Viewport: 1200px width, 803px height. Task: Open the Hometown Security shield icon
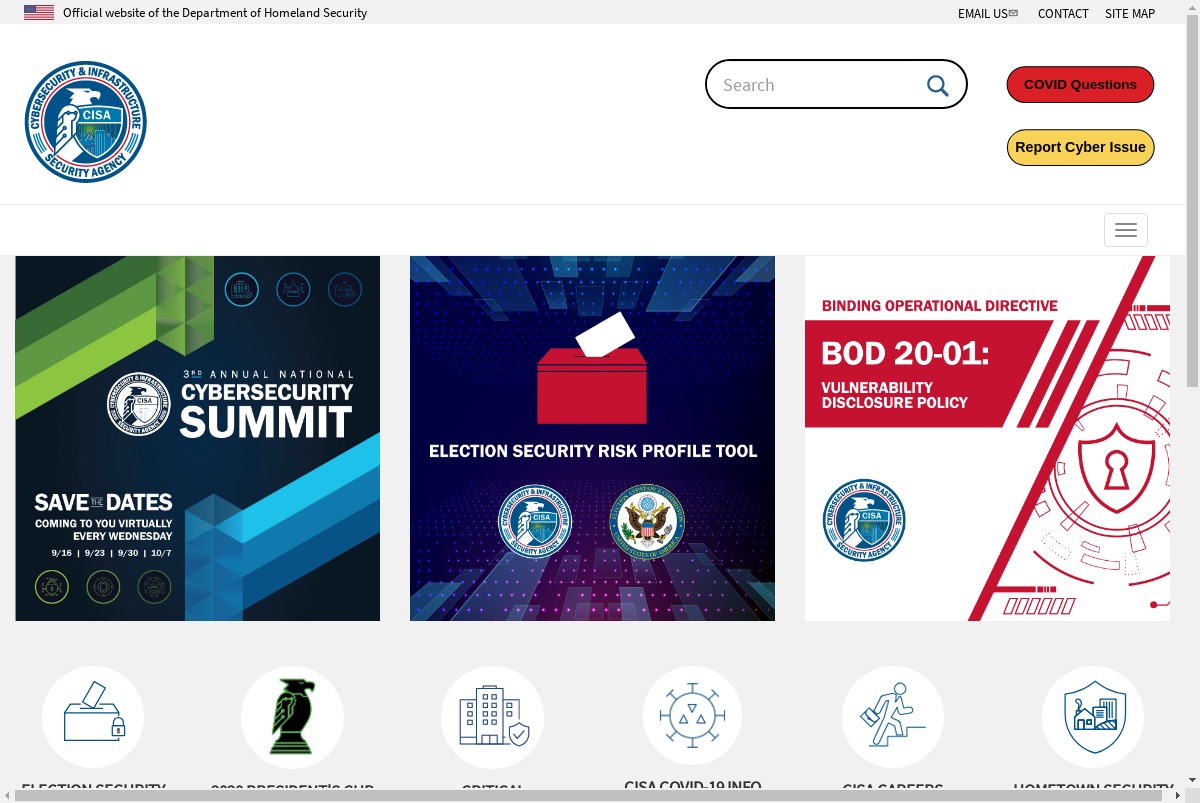point(1093,717)
